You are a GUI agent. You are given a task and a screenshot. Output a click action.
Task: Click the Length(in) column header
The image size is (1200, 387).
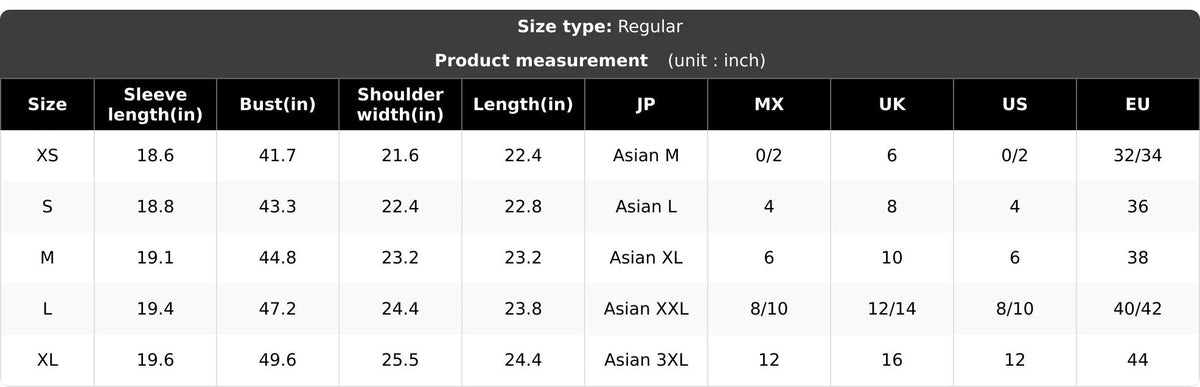point(523,105)
